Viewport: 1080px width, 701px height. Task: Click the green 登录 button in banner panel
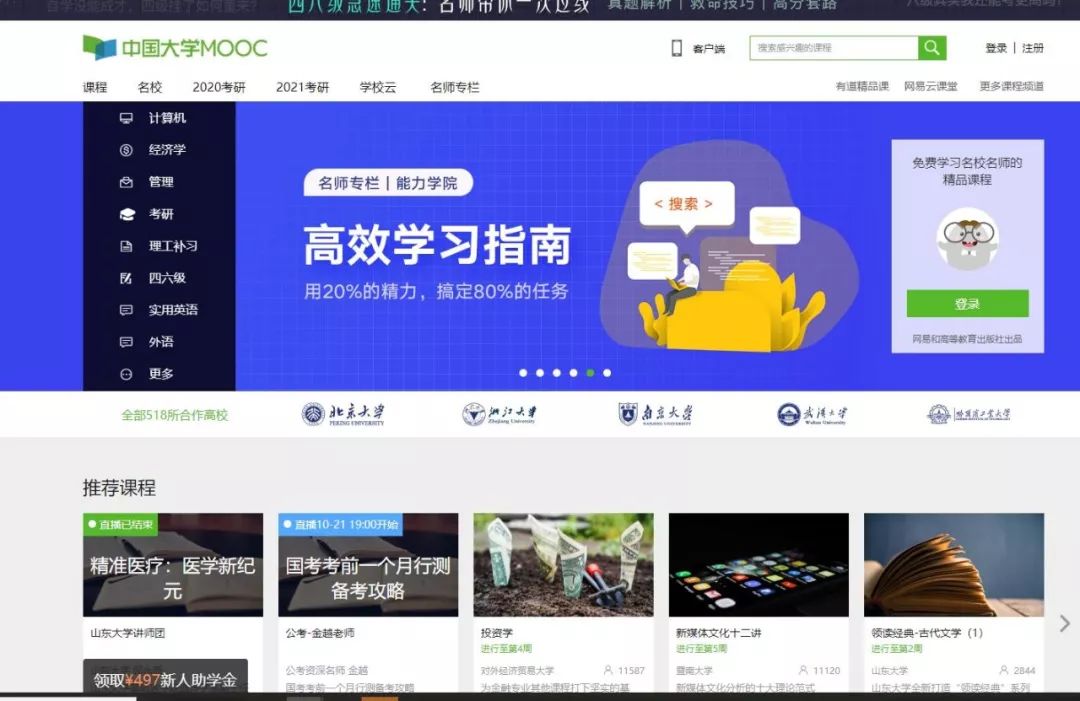[967, 303]
